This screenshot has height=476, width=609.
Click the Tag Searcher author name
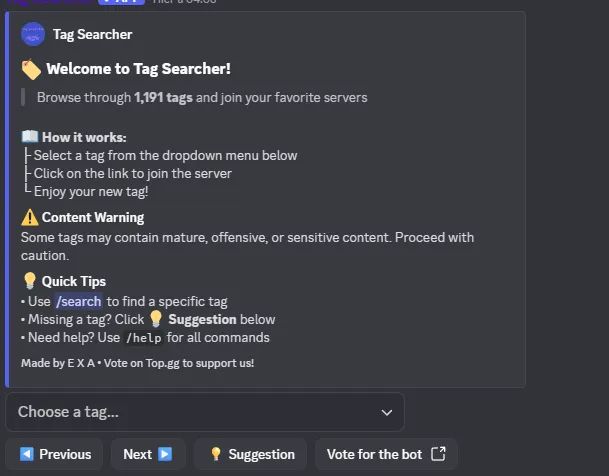point(92,34)
